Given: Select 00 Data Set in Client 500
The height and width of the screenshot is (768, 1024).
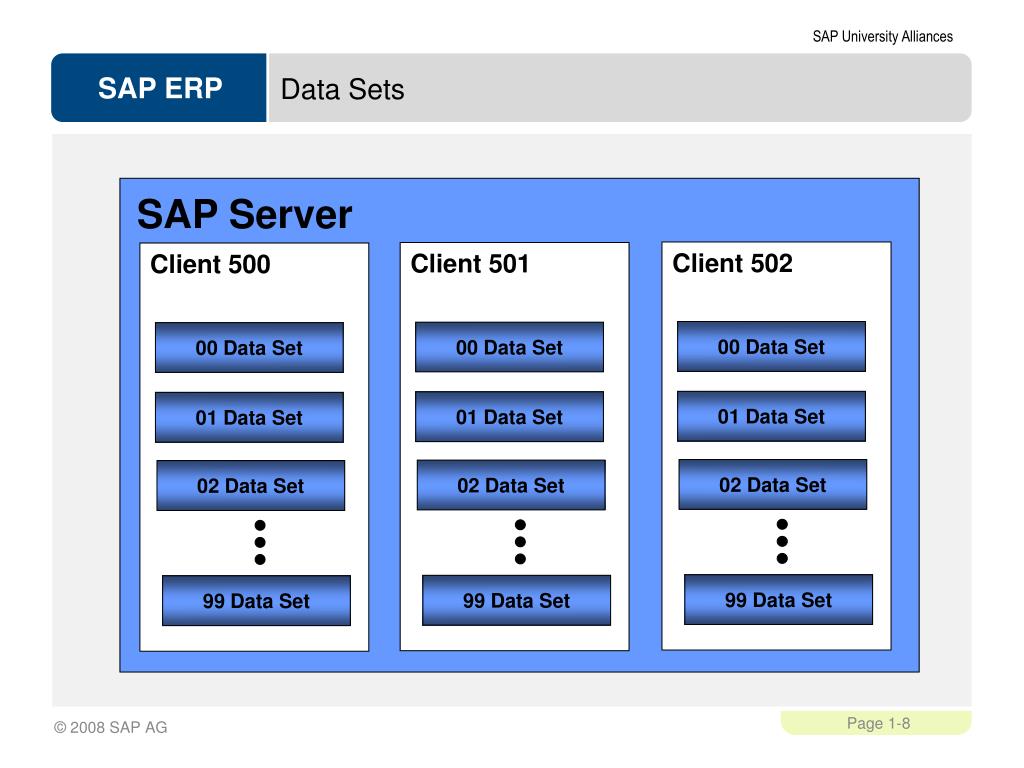Looking at the screenshot, I should [249, 347].
